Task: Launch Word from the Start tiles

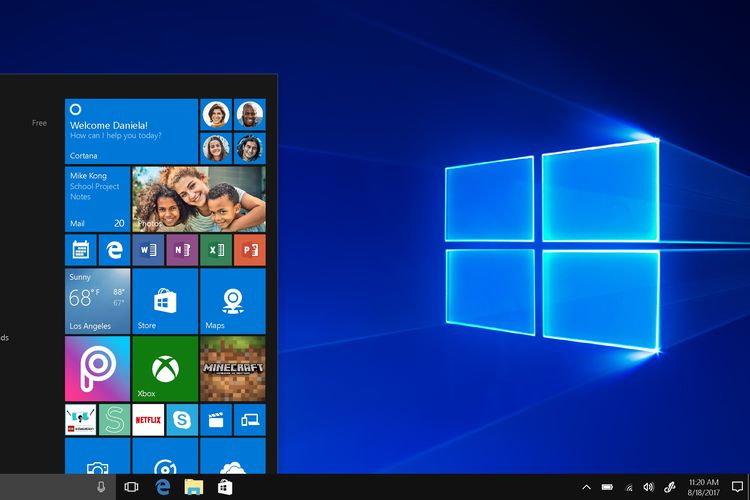Action: click(148, 249)
